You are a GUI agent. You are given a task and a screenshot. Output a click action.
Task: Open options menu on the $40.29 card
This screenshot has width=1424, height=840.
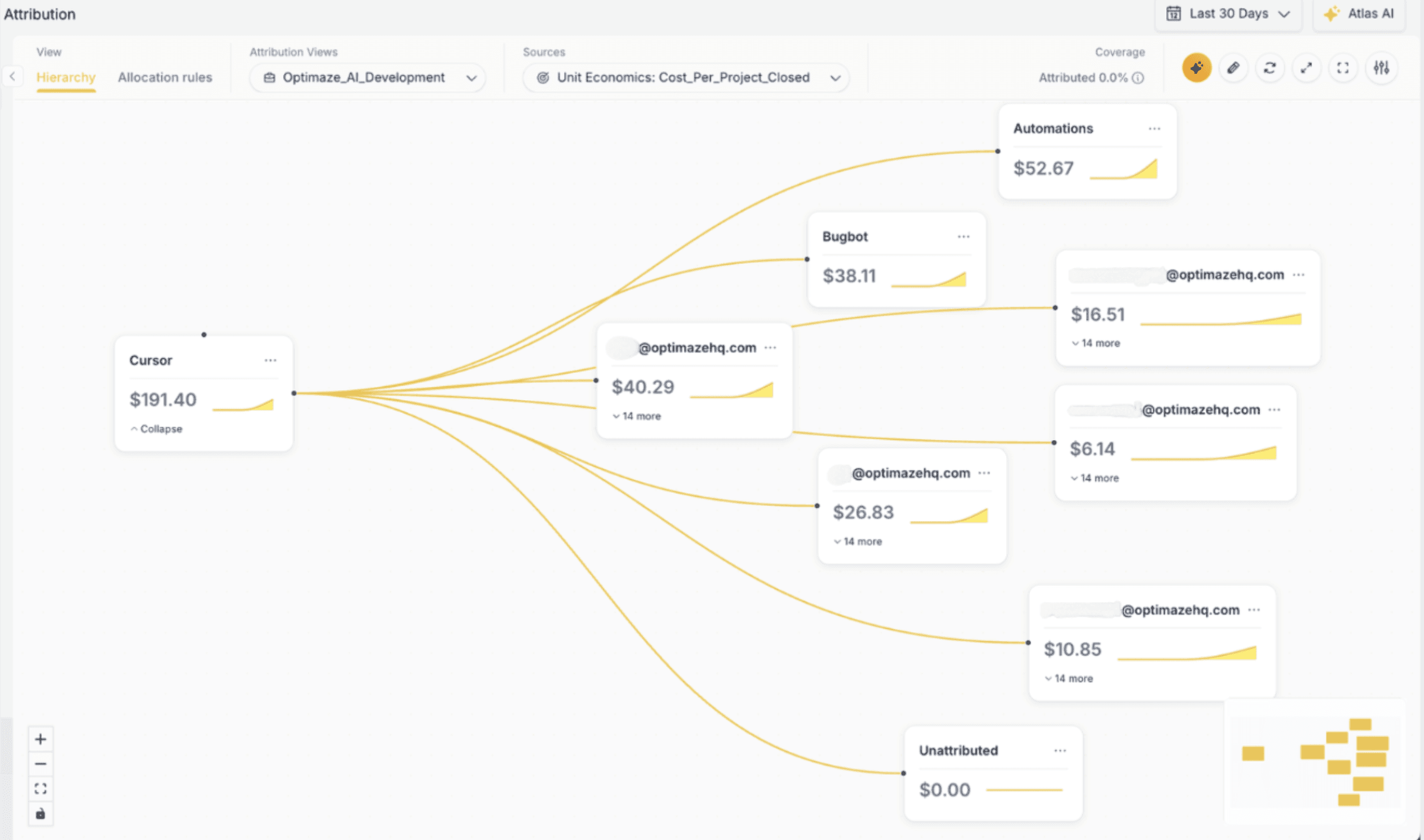point(770,347)
